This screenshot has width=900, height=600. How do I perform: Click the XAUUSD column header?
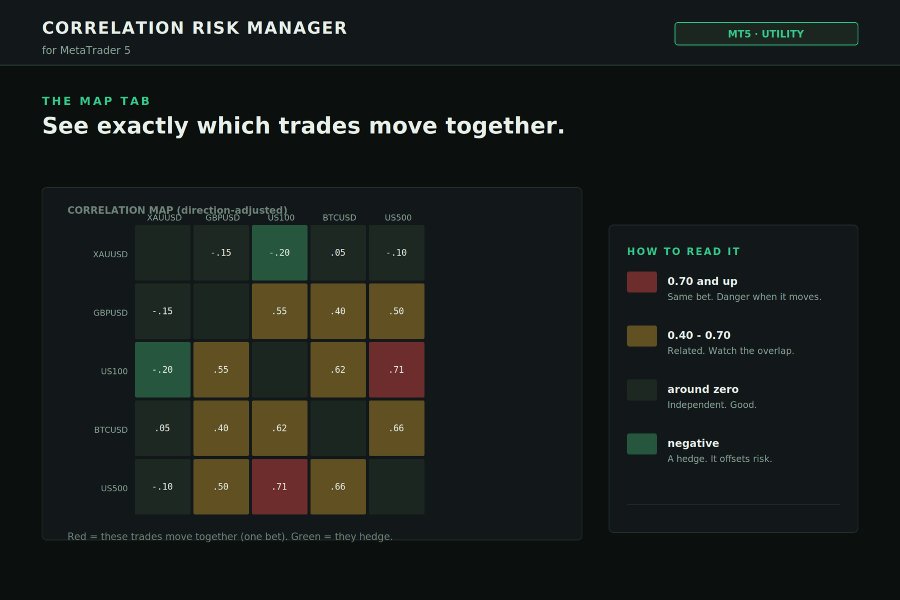click(x=164, y=218)
